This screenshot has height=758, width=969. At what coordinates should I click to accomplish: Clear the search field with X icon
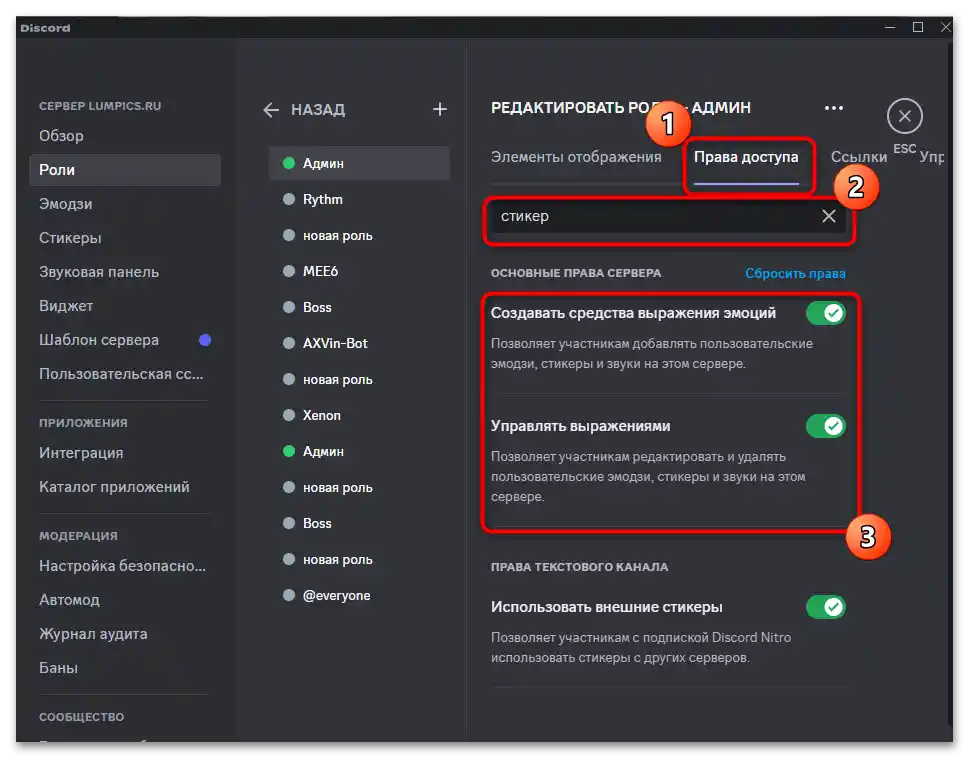829,216
